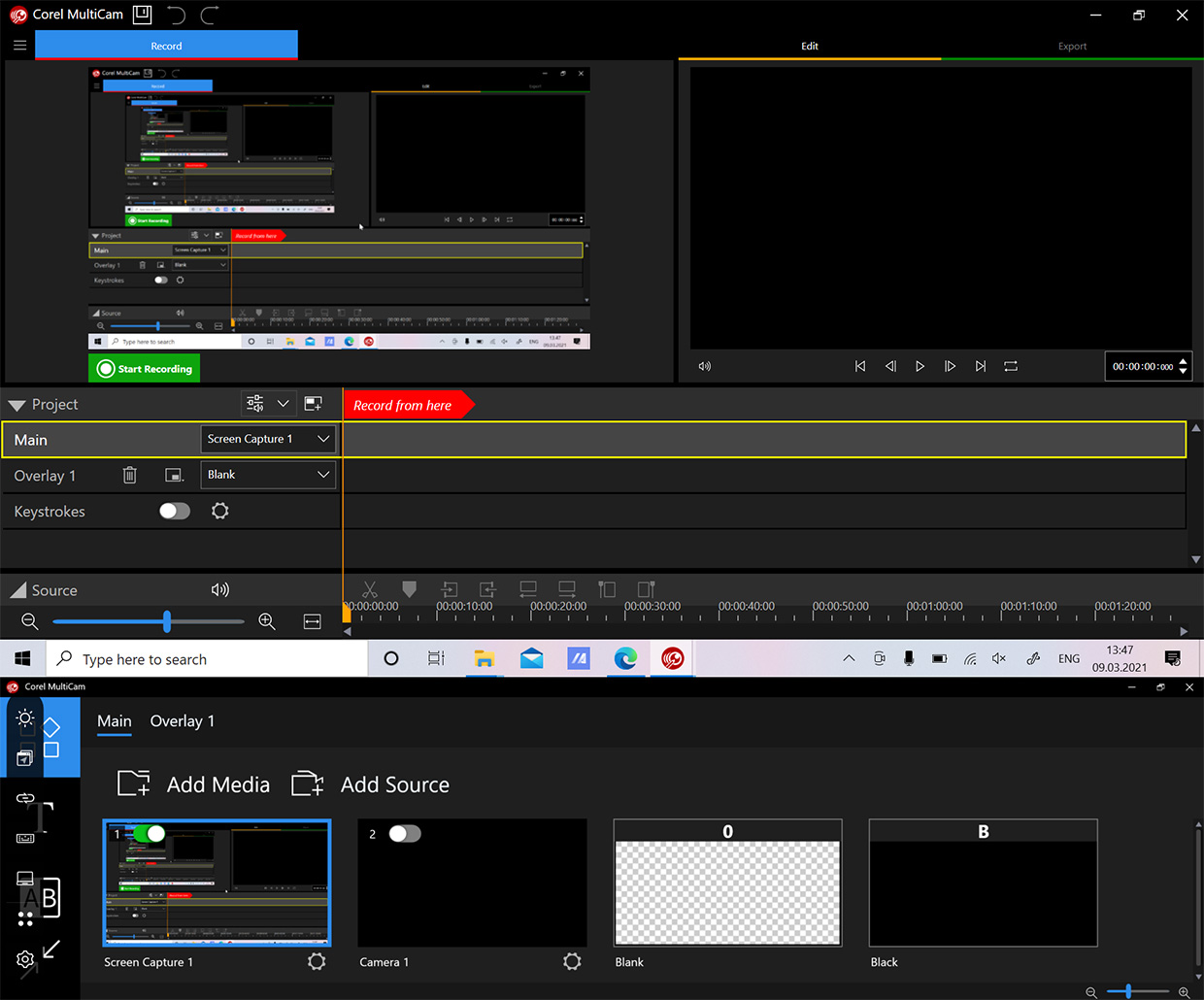Click the Source audio speaker icon
Viewport: 1204px width, 1000px height.
(220, 589)
